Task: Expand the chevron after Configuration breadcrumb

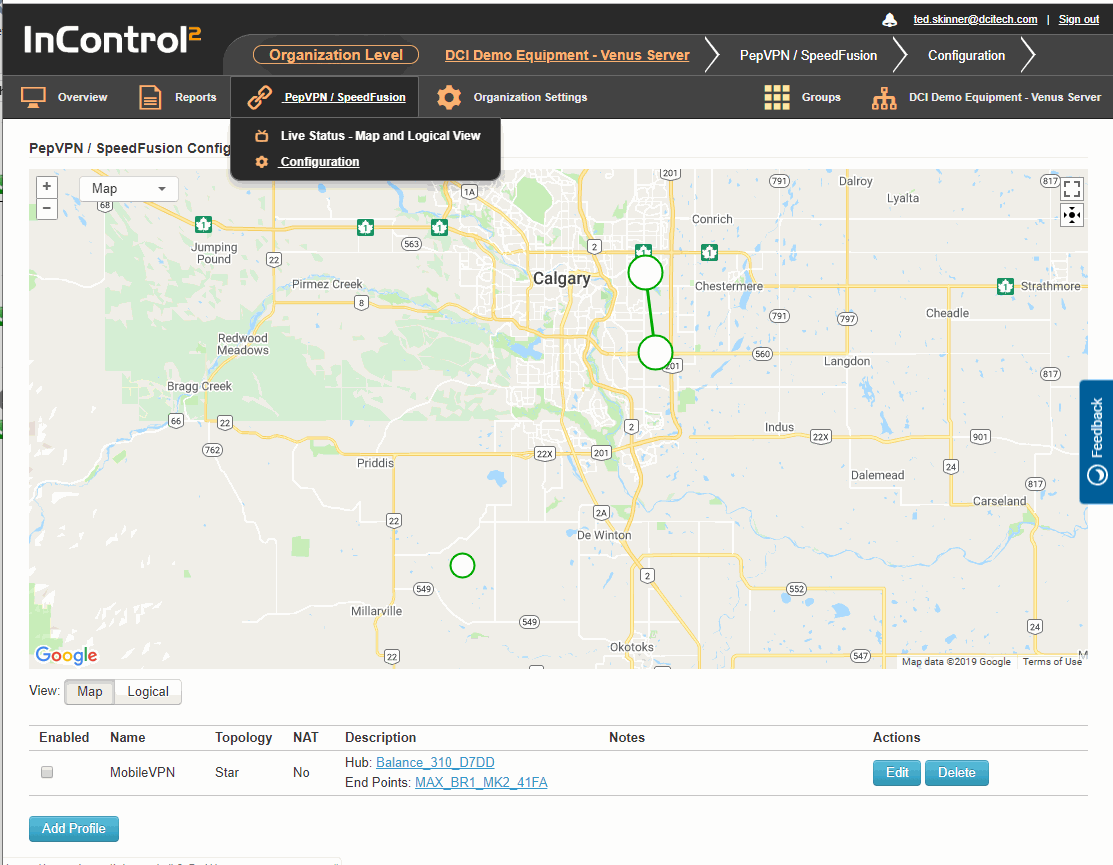Action: coord(1028,55)
